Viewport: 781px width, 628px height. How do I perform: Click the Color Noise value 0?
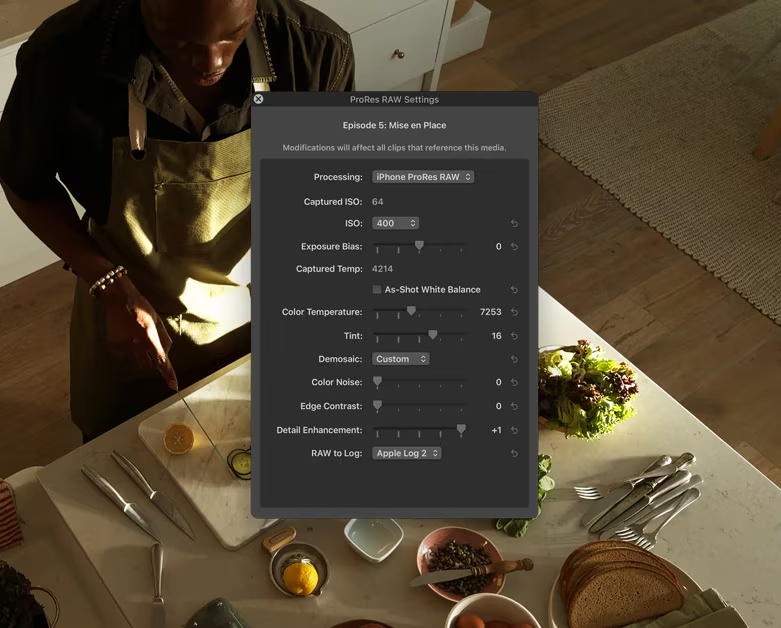click(499, 382)
